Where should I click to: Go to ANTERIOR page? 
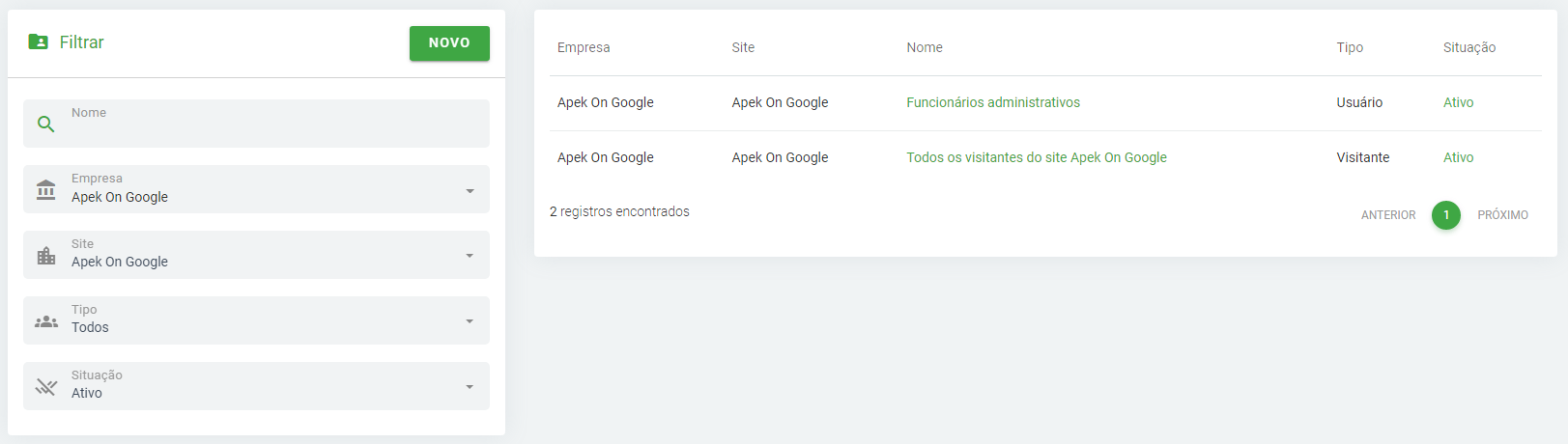point(1387,215)
